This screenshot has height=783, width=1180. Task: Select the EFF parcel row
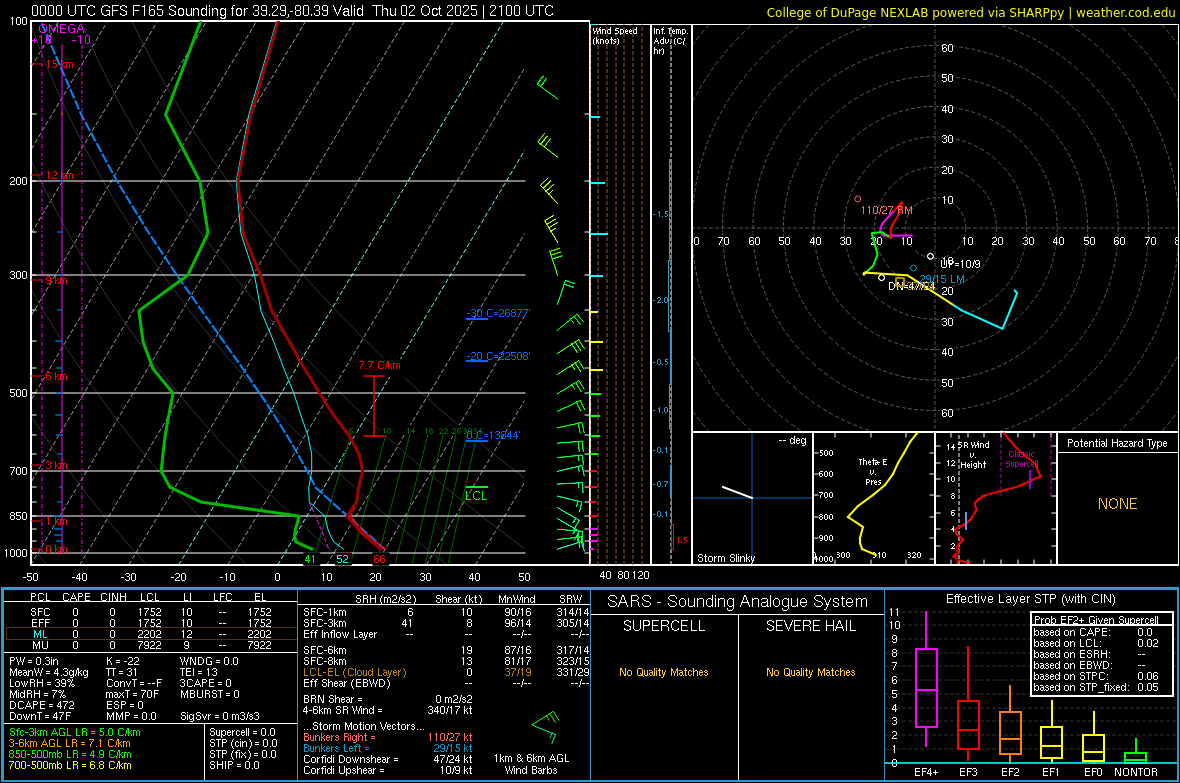point(151,623)
